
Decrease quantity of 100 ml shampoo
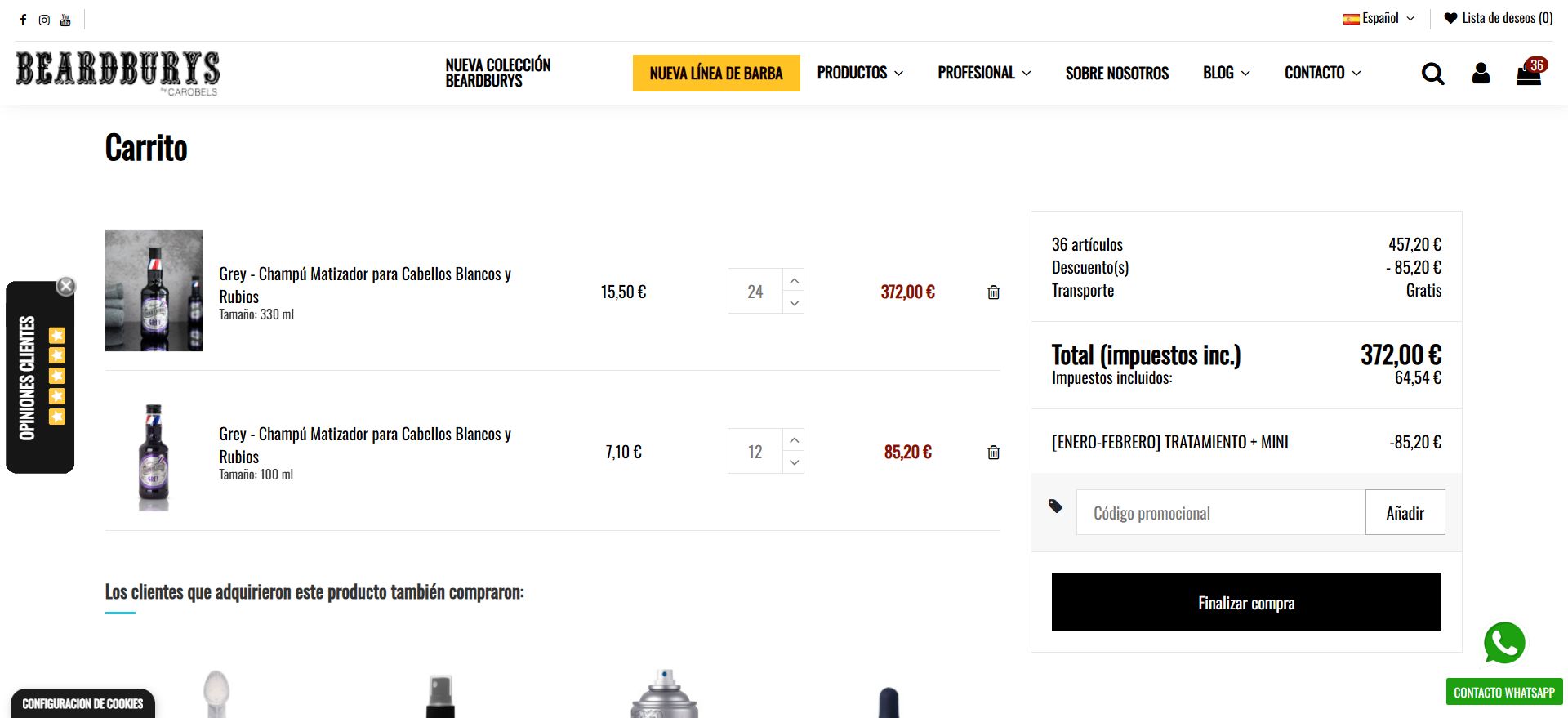click(794, 462)
